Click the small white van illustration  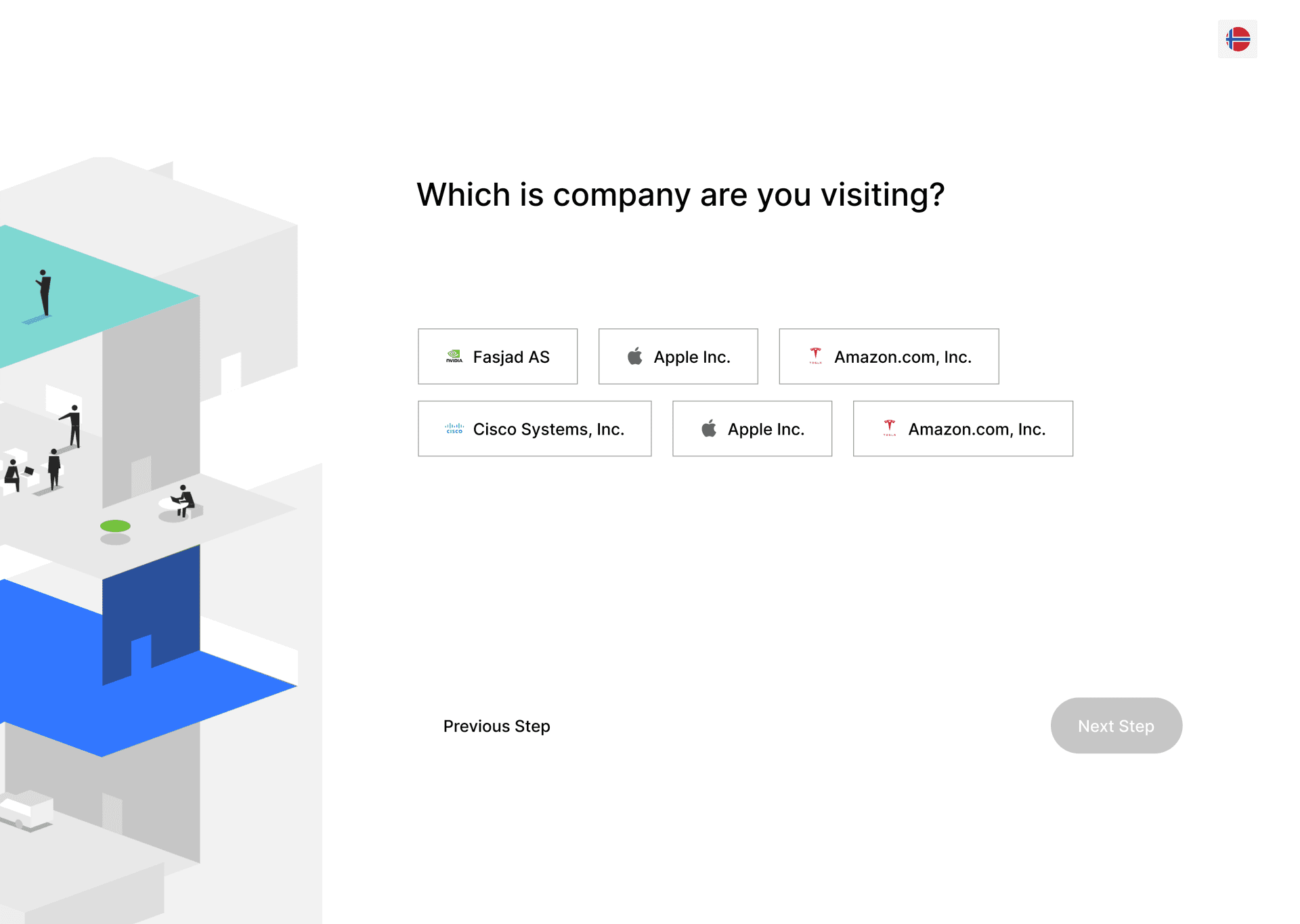27,810
